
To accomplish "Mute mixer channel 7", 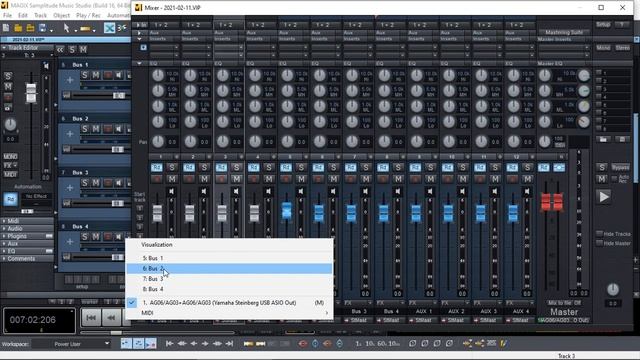I will click(366, 179).
